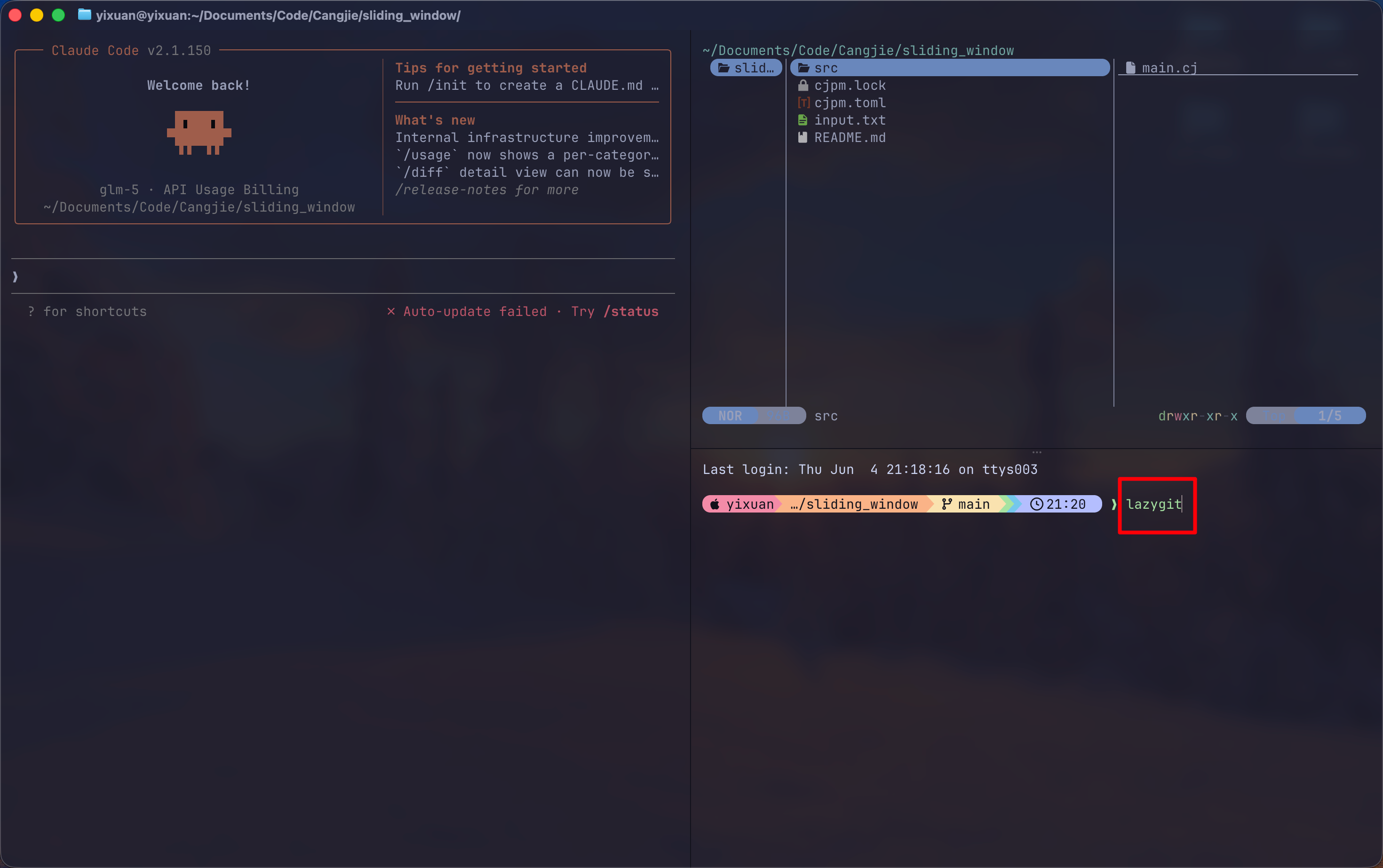
Task: Click the path header ~/Documents/Code/Cangjie/sliding_window
Action: tap(858, 50)
